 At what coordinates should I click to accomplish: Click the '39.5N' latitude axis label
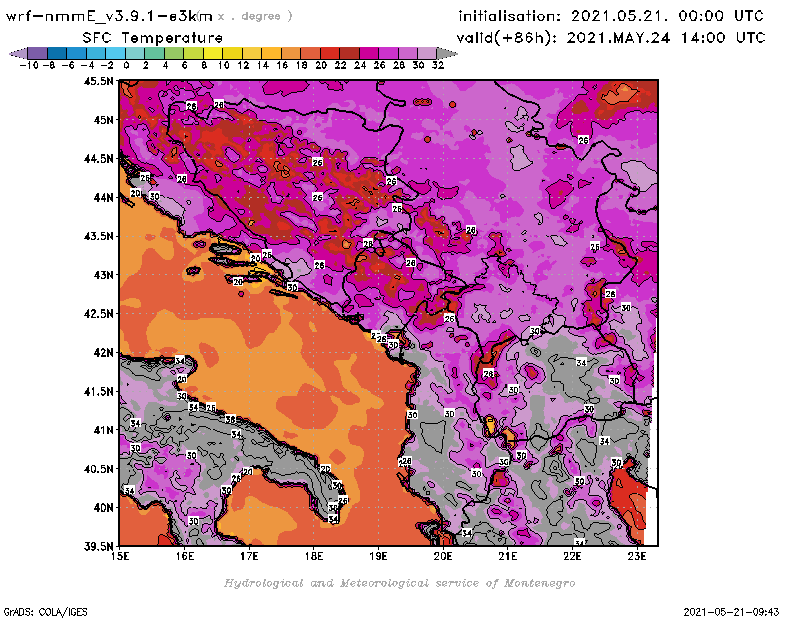click(98, 547)
